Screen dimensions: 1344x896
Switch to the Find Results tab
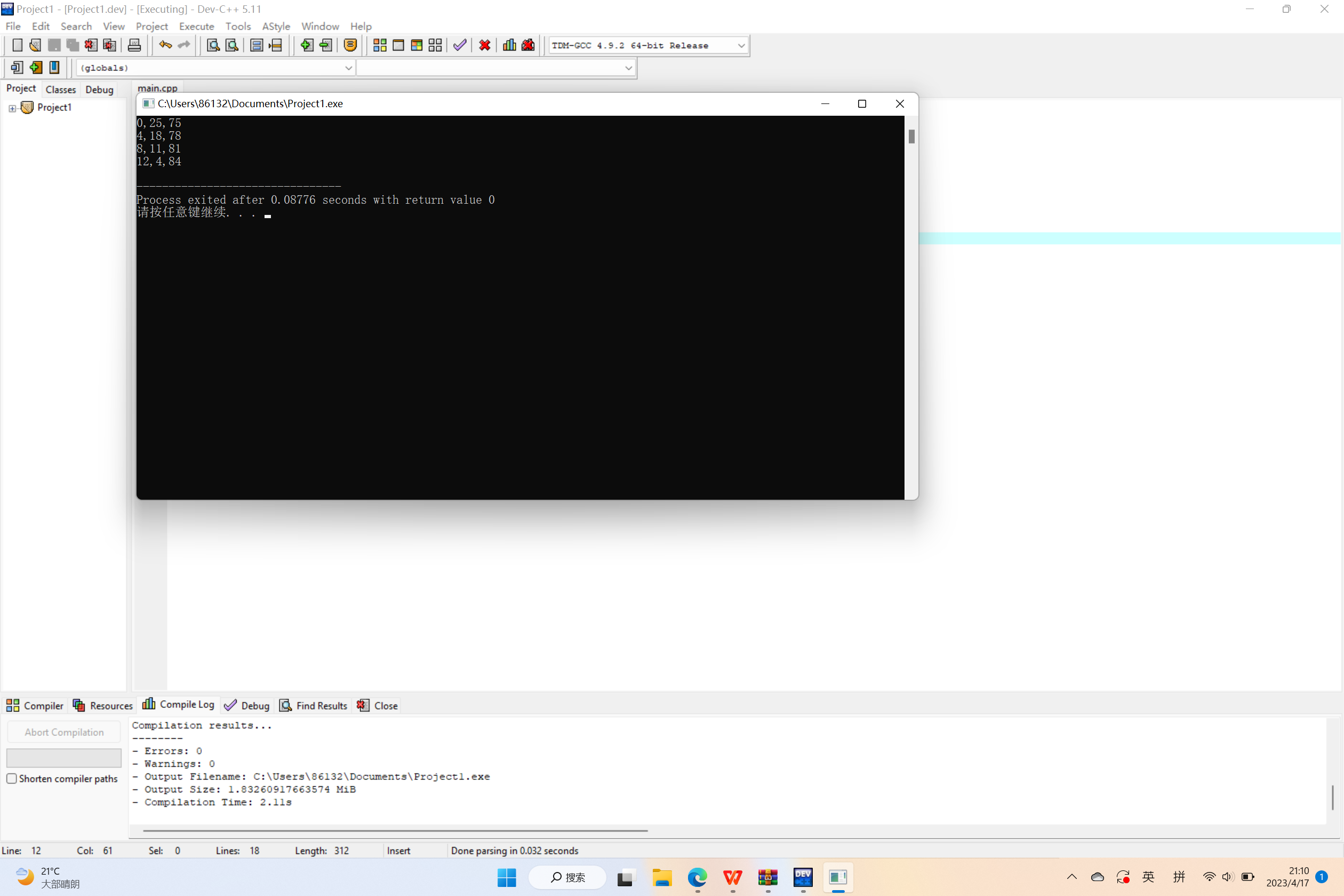click(x=314, y=705)
